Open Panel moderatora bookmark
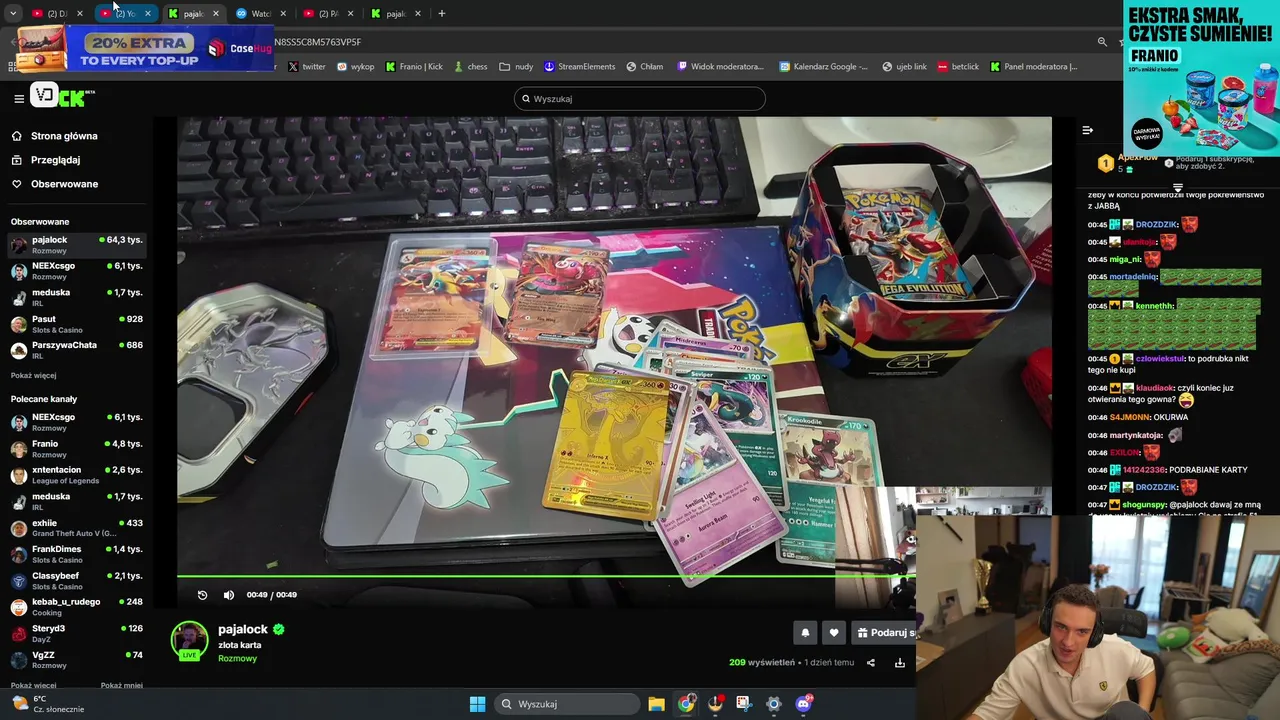 tap(1034, 67)
